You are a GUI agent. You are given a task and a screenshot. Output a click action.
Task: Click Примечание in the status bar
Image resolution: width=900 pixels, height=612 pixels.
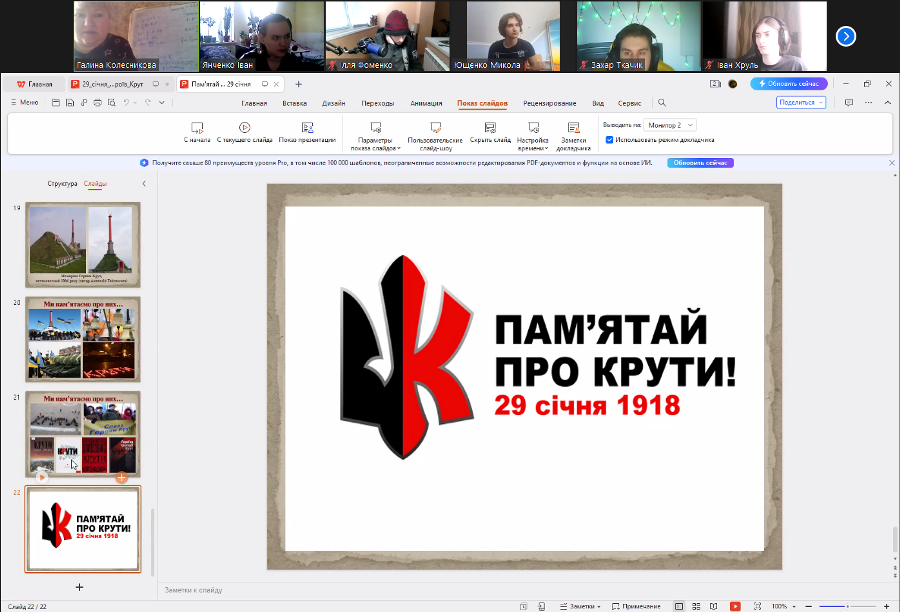[x=636, y=606]
